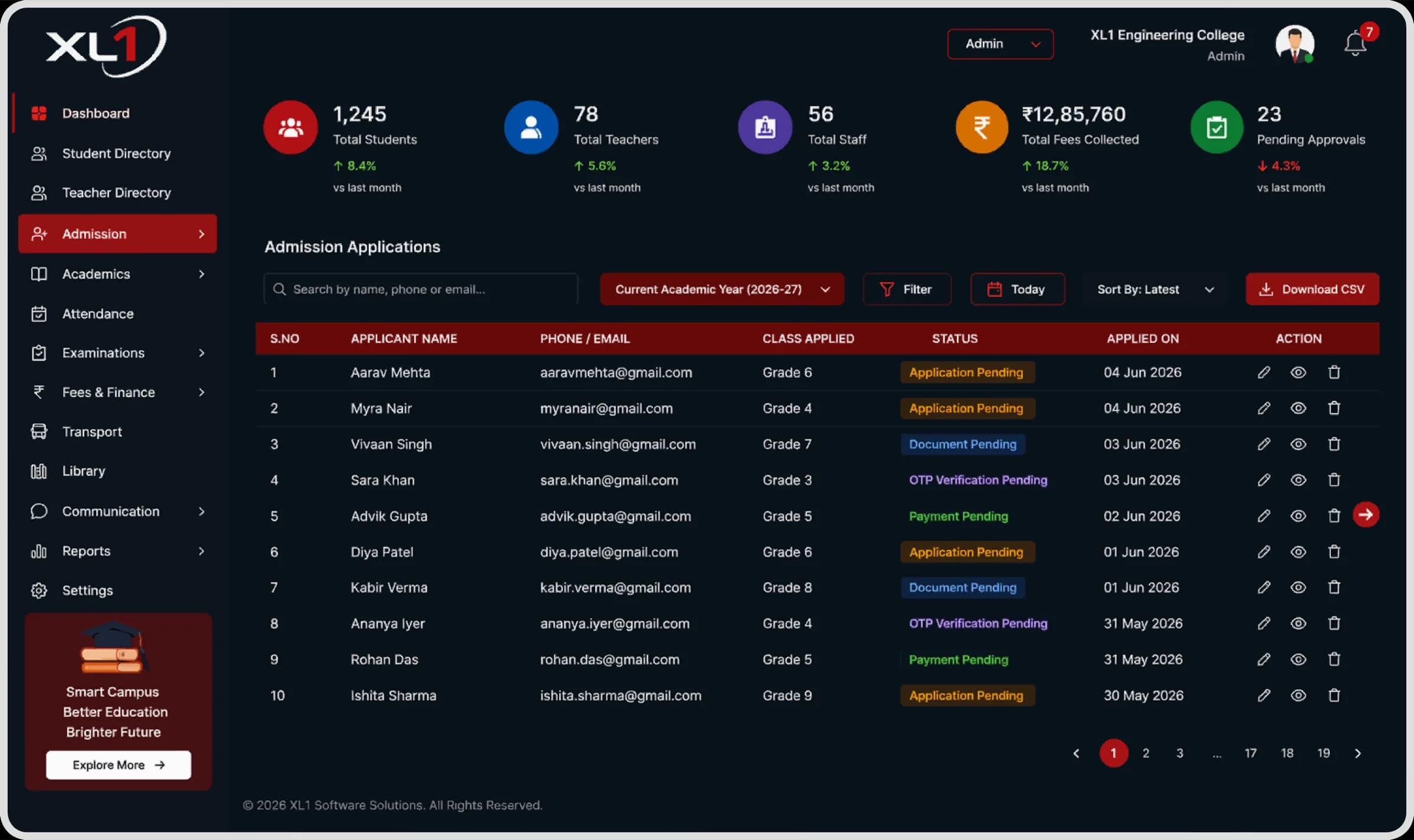Click the Today date button
The height and width of the screenshot is (840, 1414).
click(x=1017, y=289)
